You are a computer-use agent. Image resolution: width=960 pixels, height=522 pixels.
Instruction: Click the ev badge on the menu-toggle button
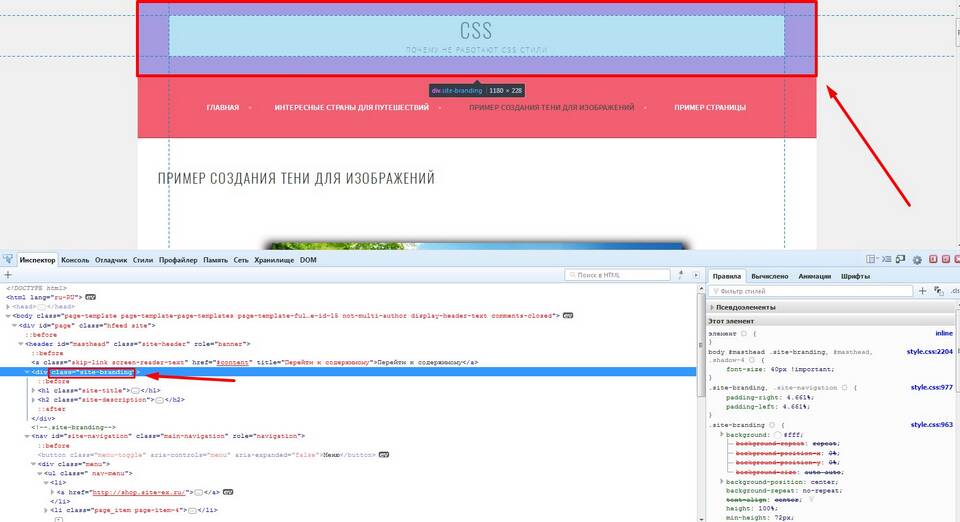click(x=384, y=455)
